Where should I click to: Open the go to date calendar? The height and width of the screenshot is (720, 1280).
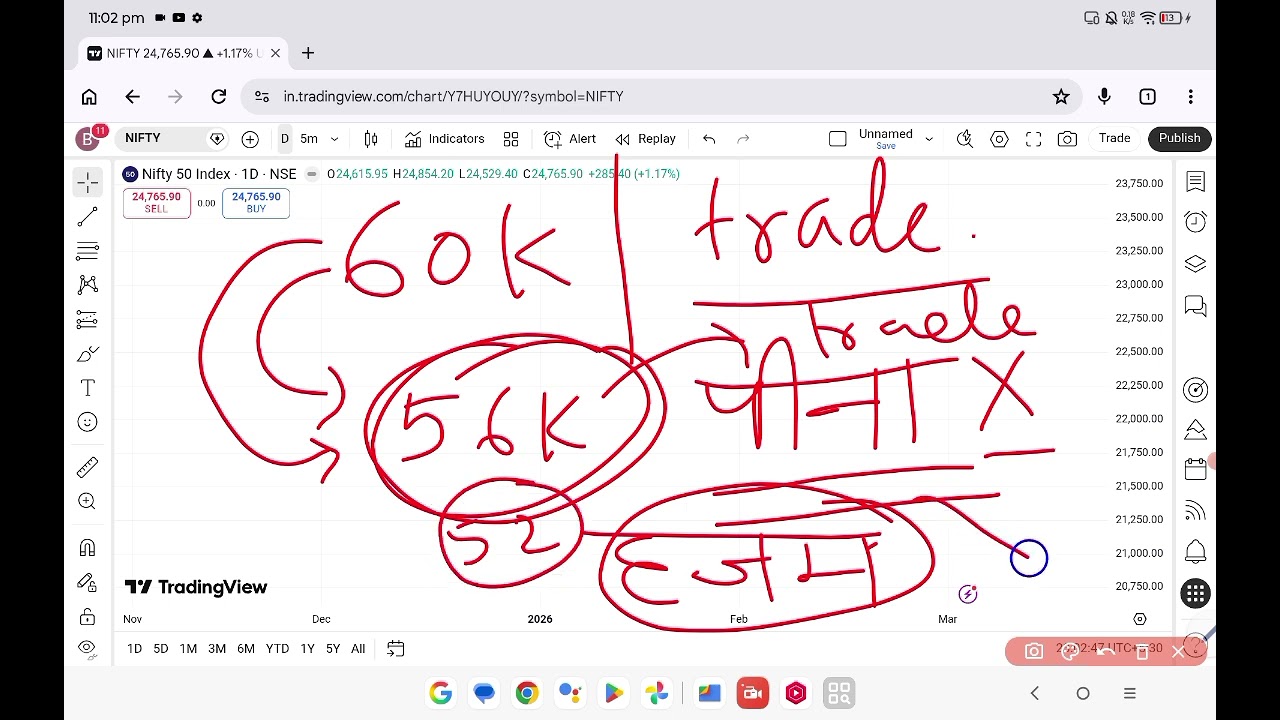(396, 649)
